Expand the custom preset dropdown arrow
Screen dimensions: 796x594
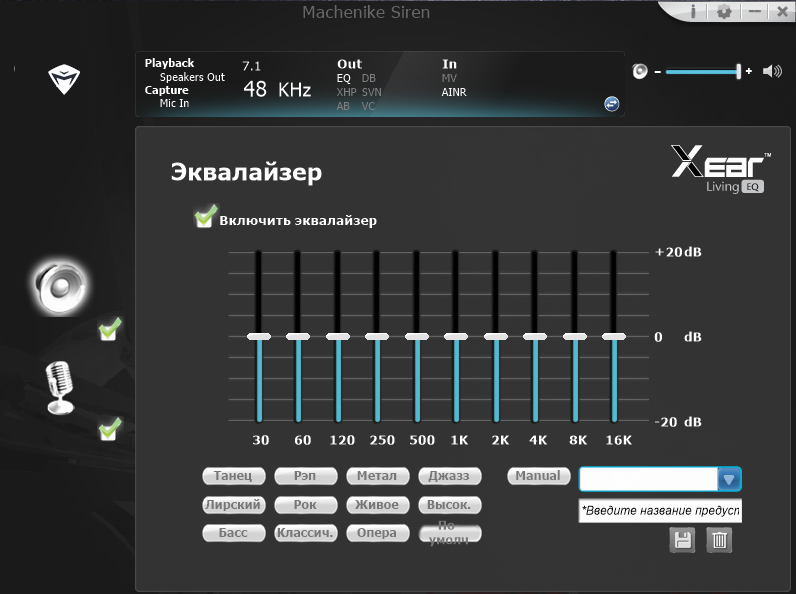click(729, 479)
